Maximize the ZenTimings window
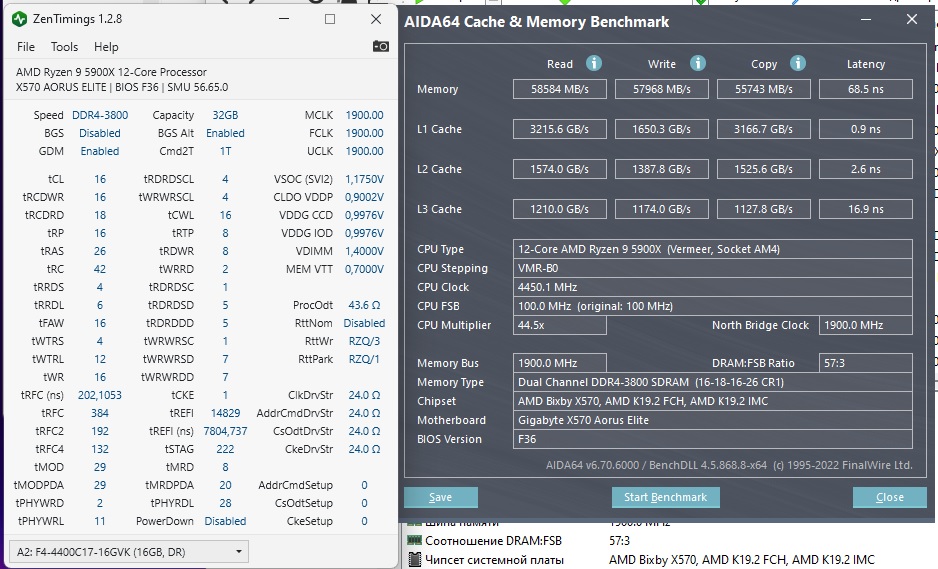 coord(330,19)
